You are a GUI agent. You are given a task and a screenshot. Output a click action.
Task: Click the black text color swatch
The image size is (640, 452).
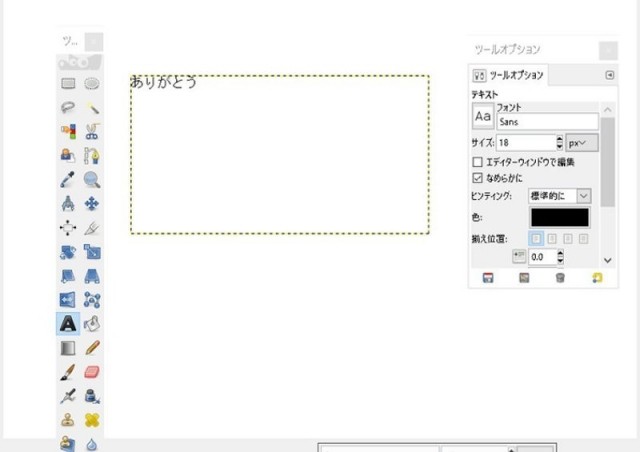click(x=560, y=217)
